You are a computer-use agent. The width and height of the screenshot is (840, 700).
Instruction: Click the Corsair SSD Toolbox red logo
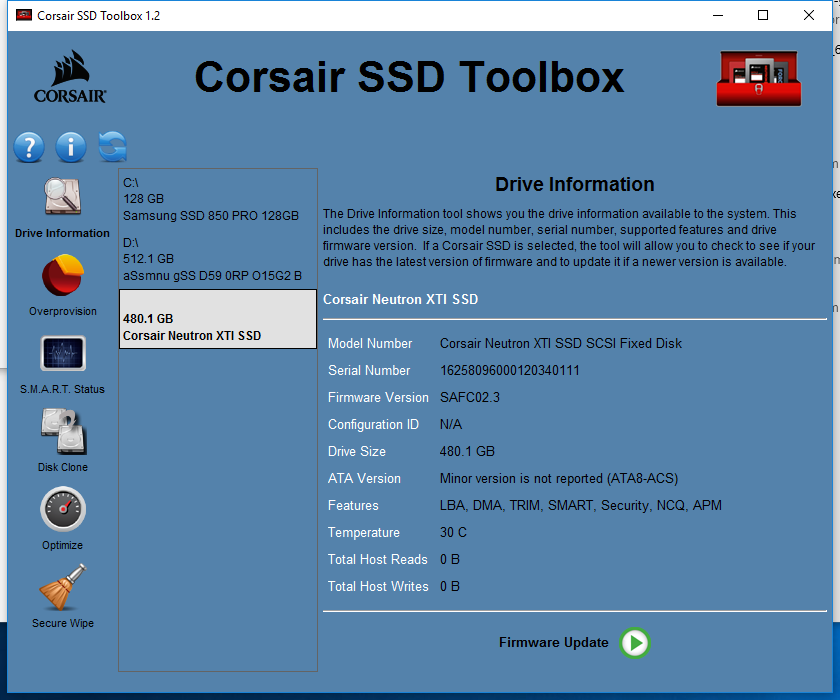(758, 78)
